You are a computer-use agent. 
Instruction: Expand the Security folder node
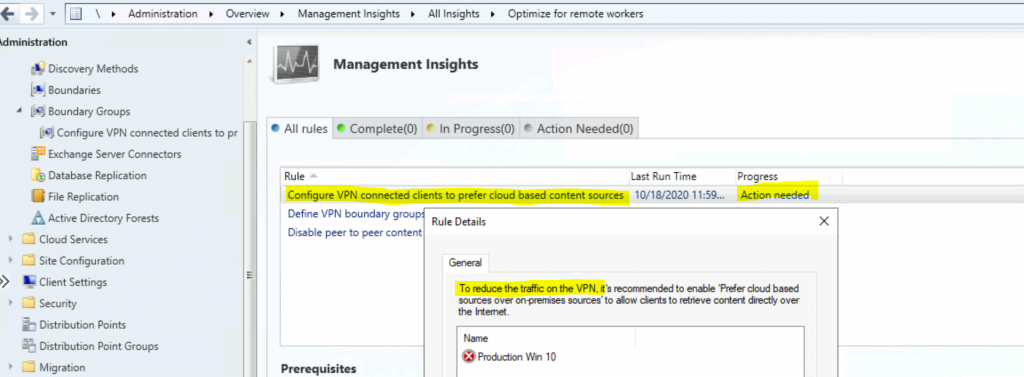tap(10, 303)
